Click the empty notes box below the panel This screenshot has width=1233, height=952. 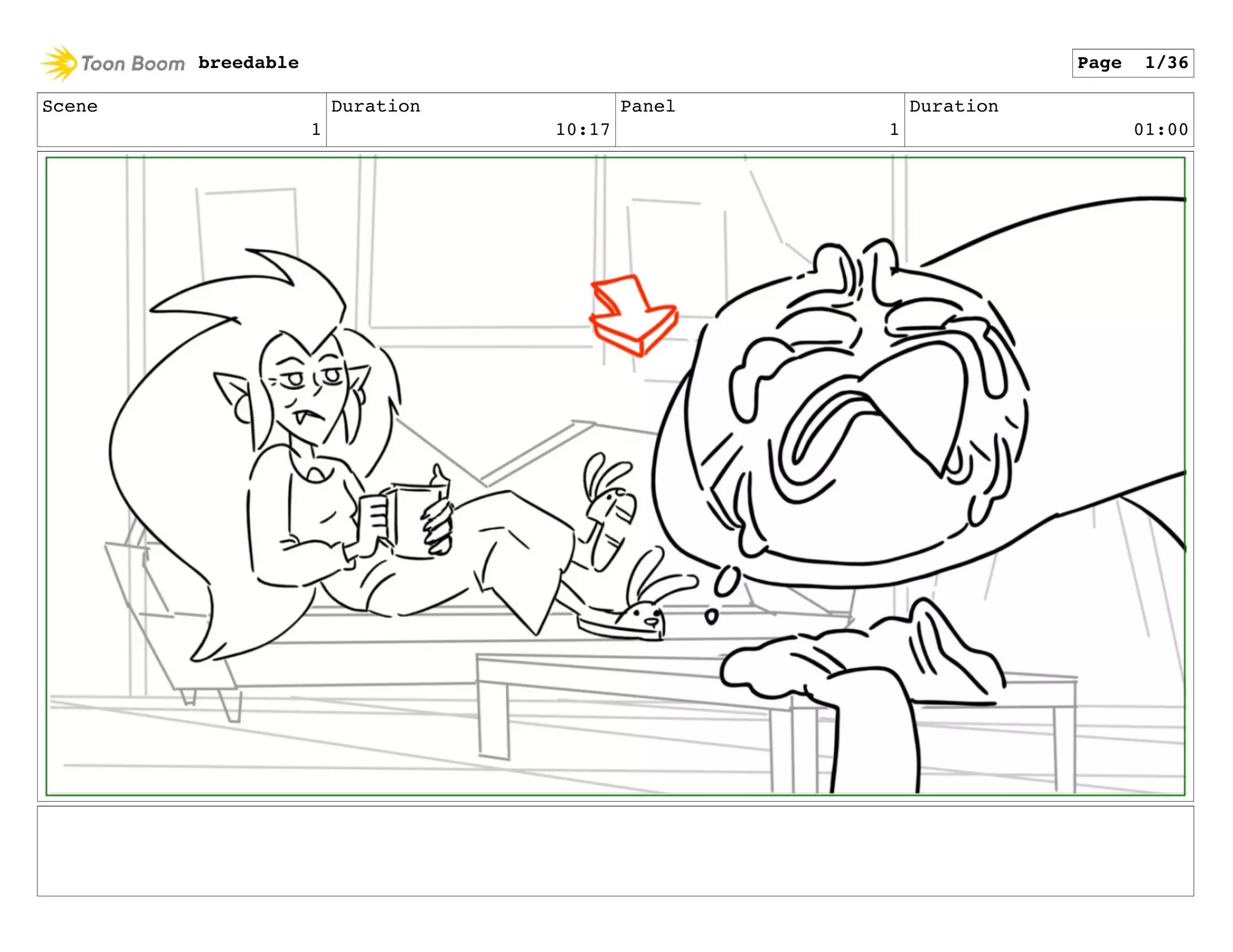(x=615, y=850)
